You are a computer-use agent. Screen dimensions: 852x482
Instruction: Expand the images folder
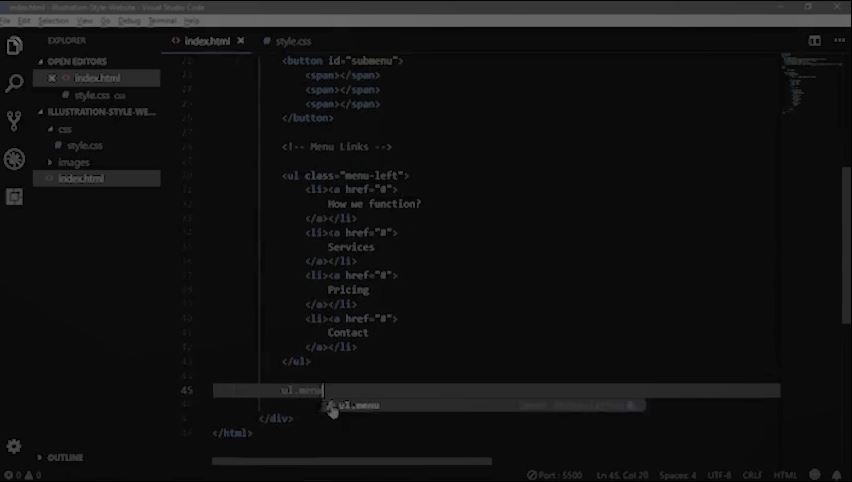(73, 162)
